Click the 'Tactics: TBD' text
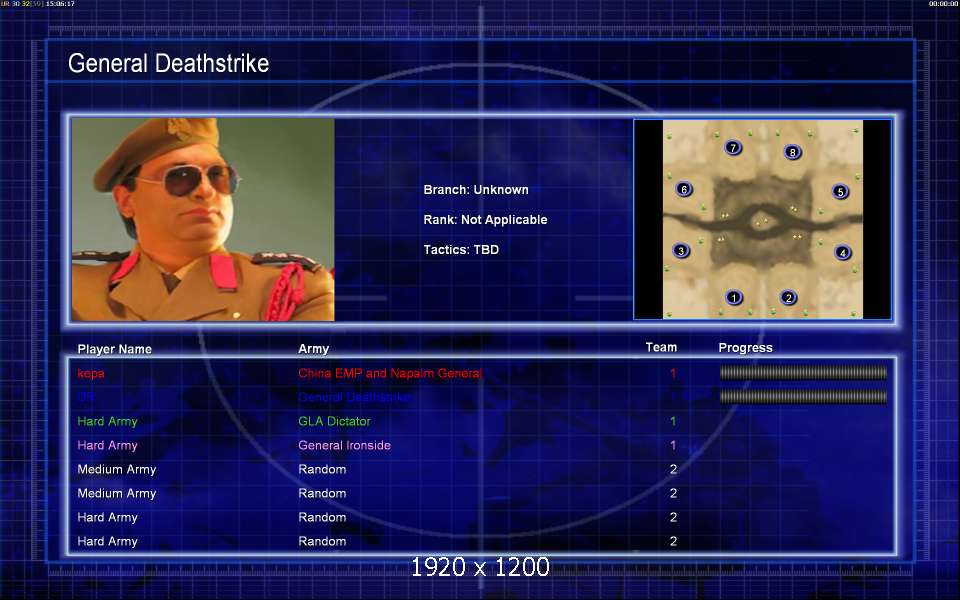The width and height of the screenshot is (960, 600). point(461,250)
